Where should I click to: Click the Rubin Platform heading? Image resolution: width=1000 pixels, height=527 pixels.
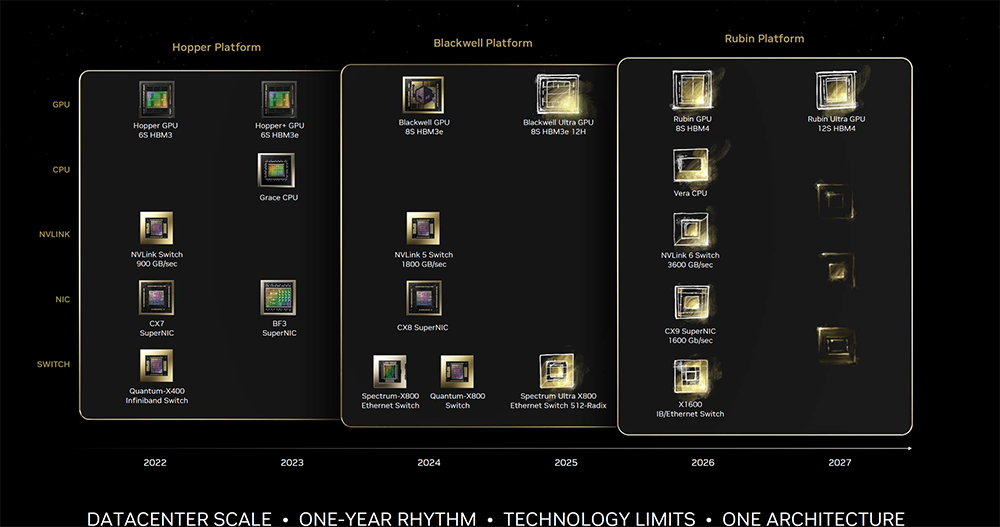[x=764, y=39]
